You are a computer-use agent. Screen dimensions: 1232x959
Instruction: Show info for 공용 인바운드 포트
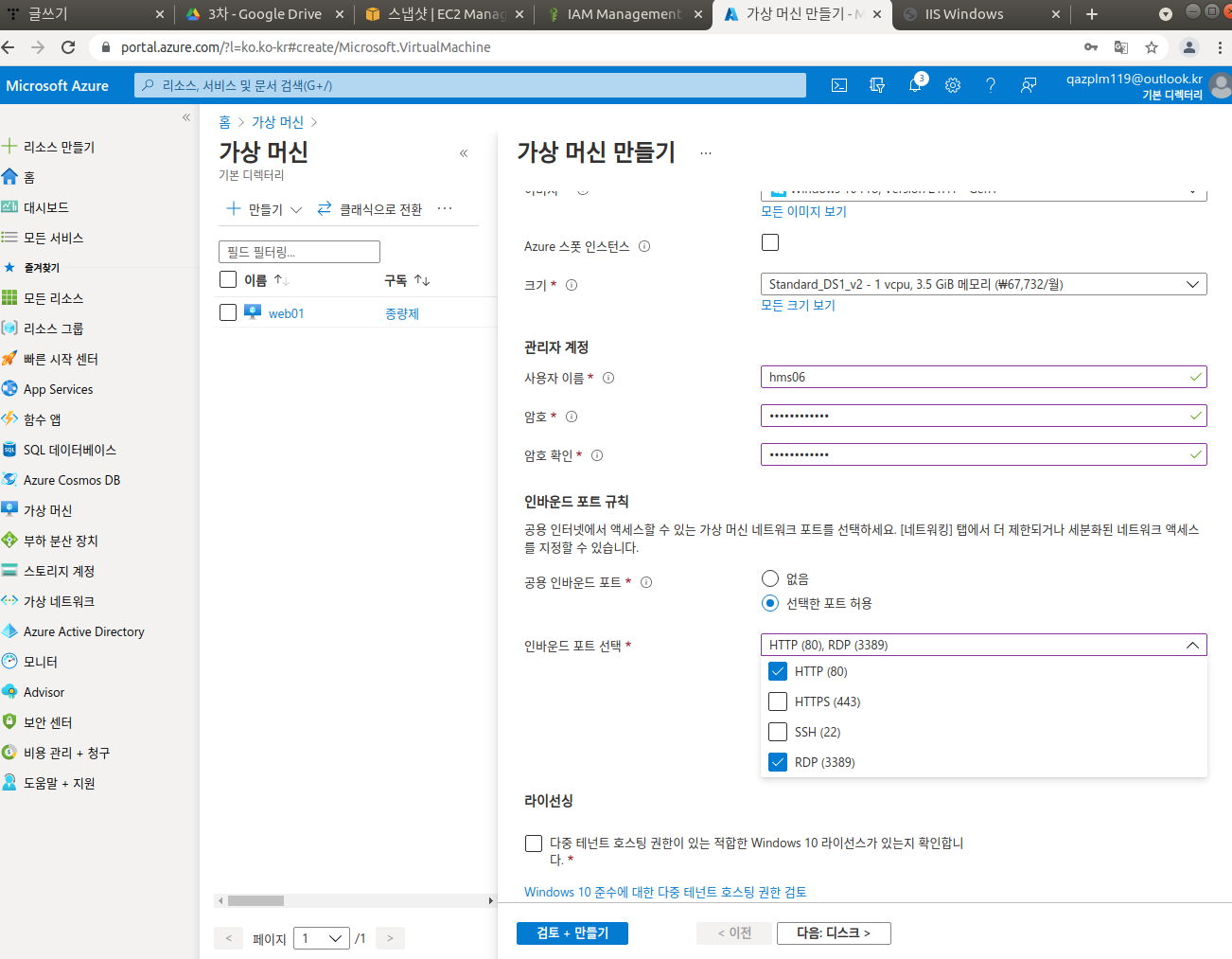pyautogui.click(x=646, y=582)
